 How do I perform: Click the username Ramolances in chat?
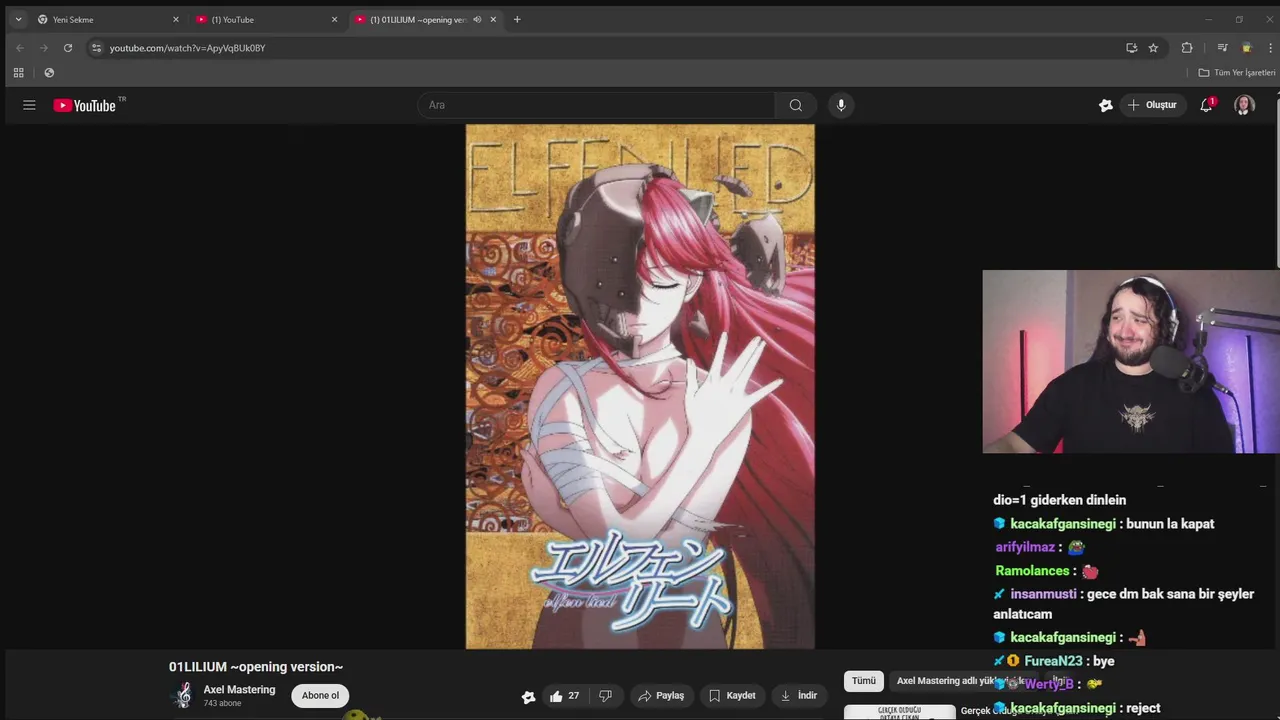1032,571
